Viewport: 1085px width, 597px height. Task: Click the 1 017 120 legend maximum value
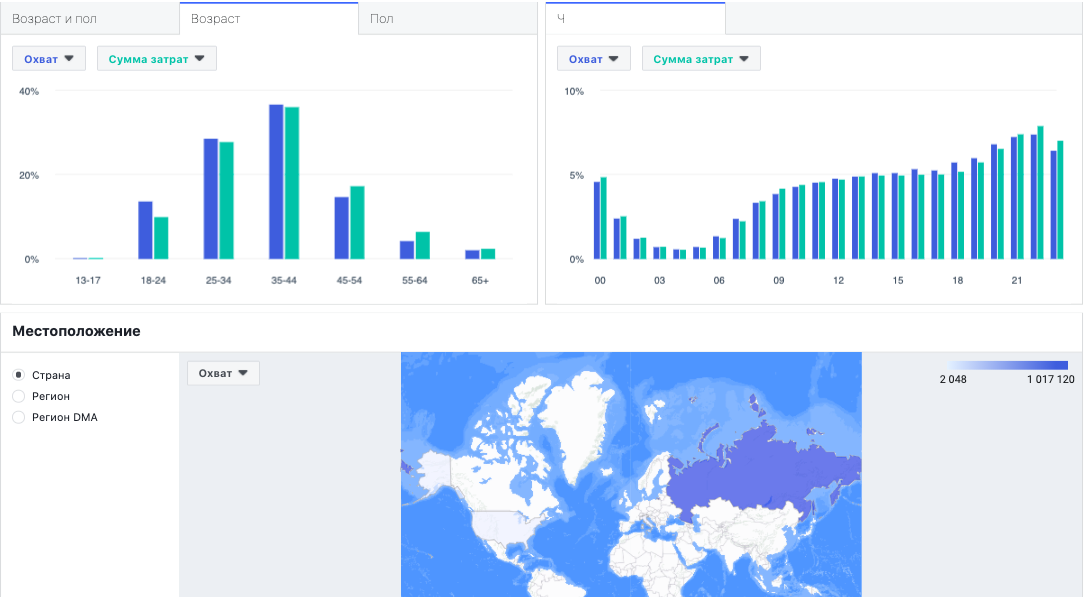click(1050, 379)
